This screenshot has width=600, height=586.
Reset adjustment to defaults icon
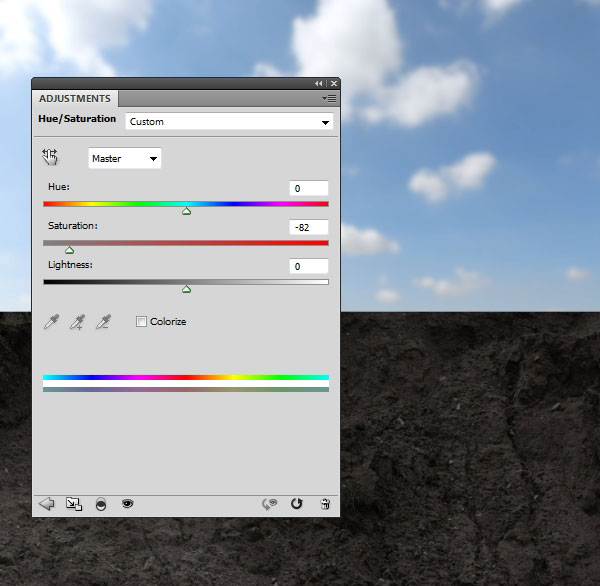point(297,503)
